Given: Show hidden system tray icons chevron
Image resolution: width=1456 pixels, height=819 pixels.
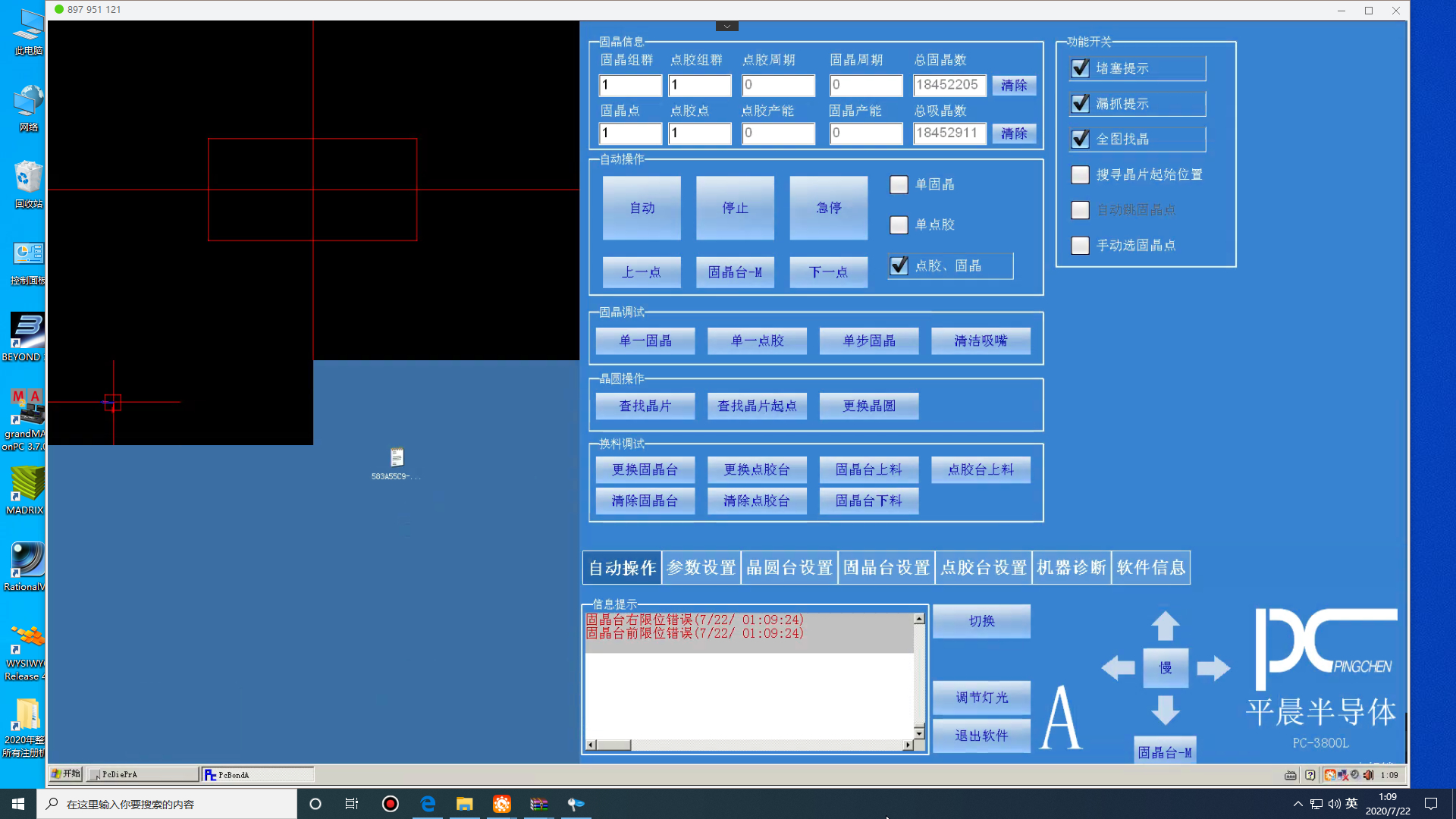Looking at the screenshot, I should 1298,804.
